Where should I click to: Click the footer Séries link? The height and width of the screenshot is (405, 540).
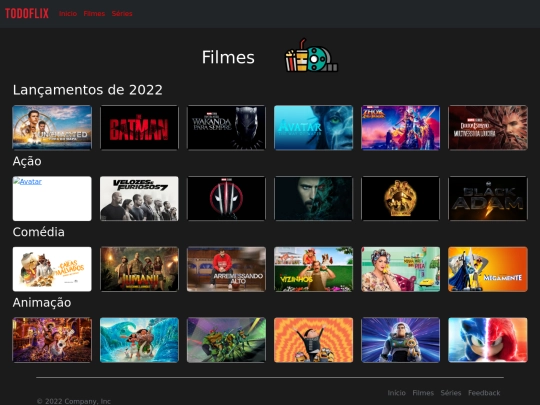(451, 393)
